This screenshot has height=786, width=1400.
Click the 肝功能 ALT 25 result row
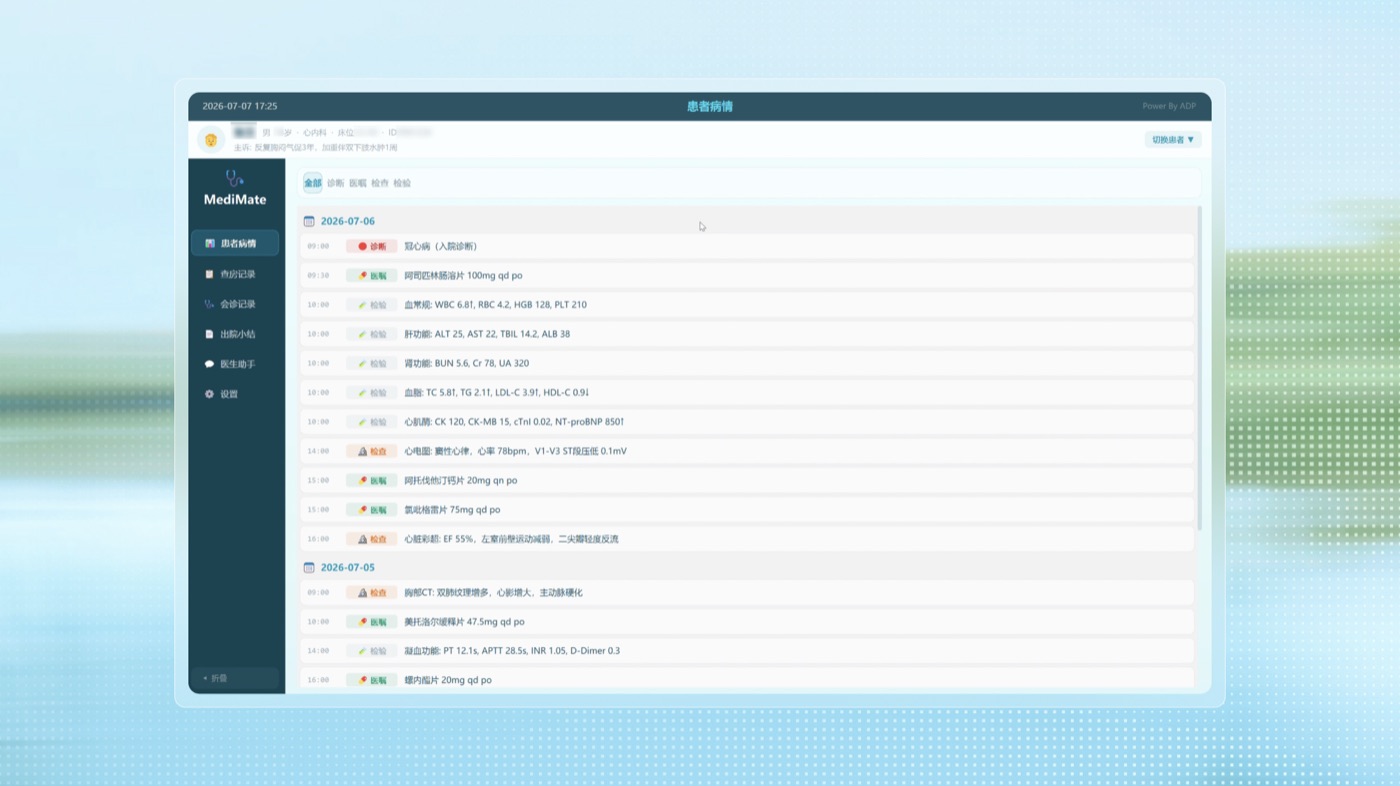point(747,334)
